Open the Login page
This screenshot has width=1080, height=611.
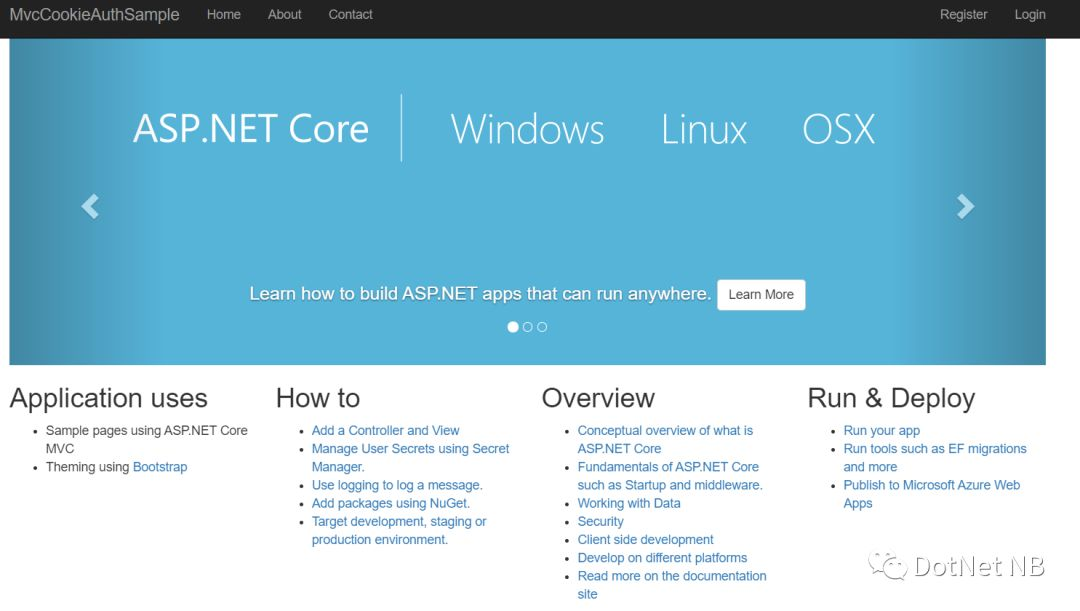(x=1030, y=14)
